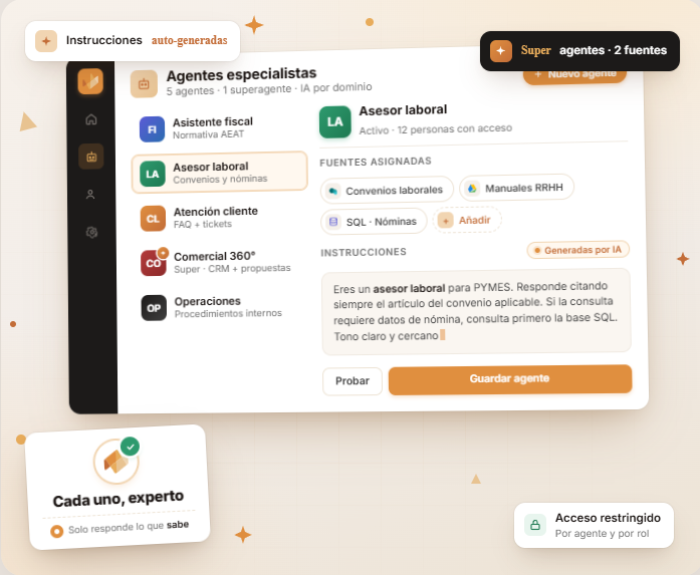Select the Agents robot icon in sidebar
Viewport: 700px width, 575px height.
coord(92,157)
